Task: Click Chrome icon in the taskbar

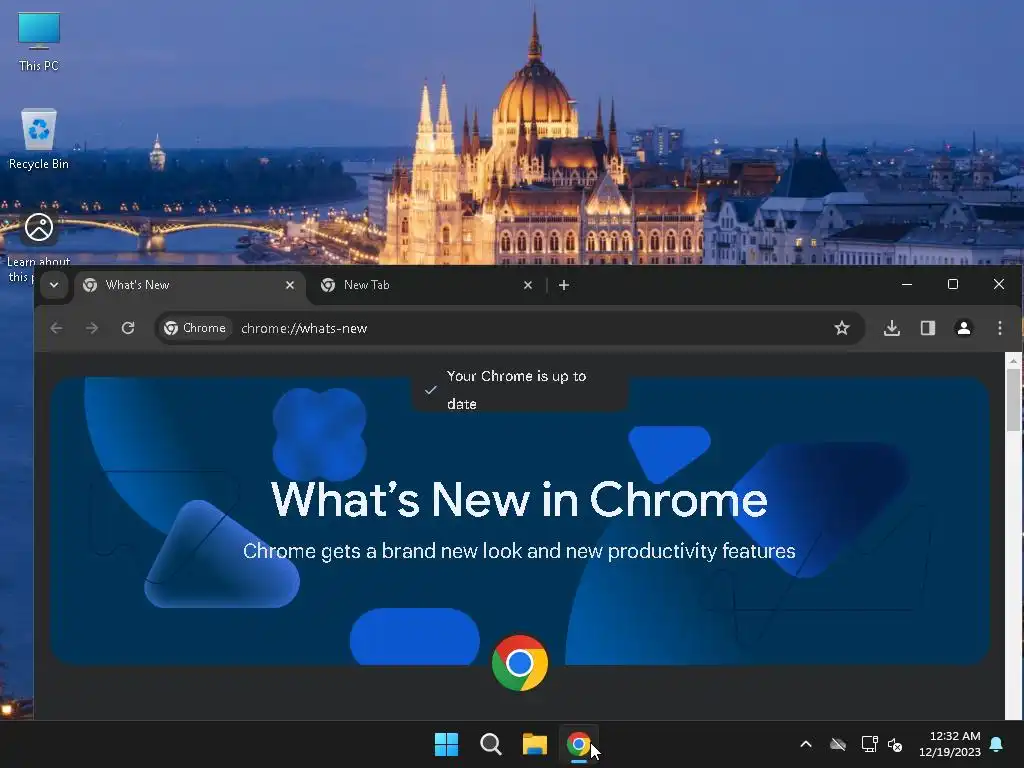Action: 579,744
